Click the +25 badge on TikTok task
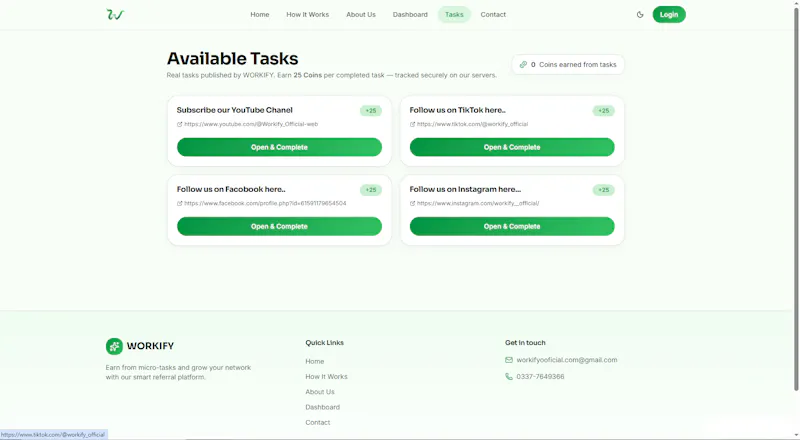 (604, 111)
